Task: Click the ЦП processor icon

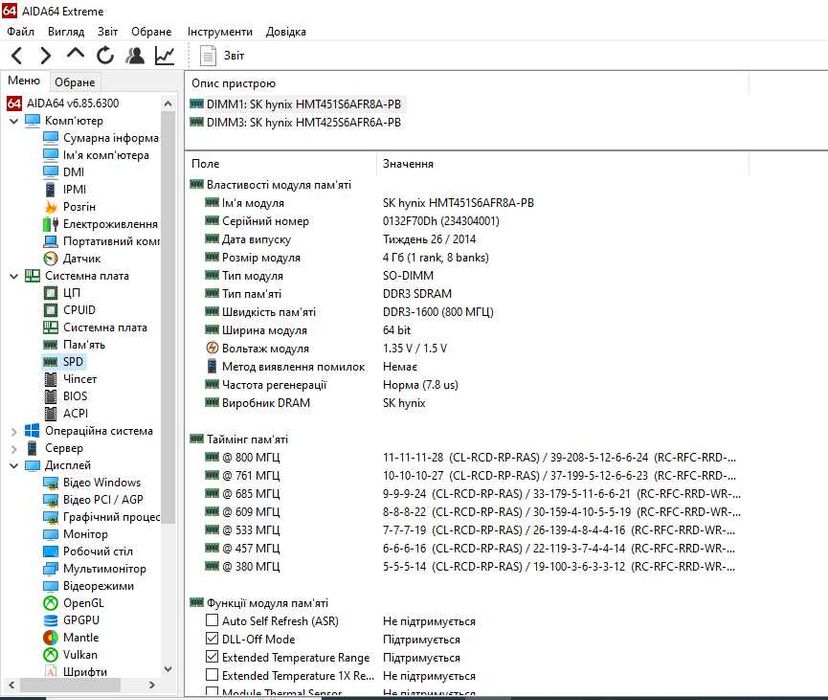Action: coord(51,293)
